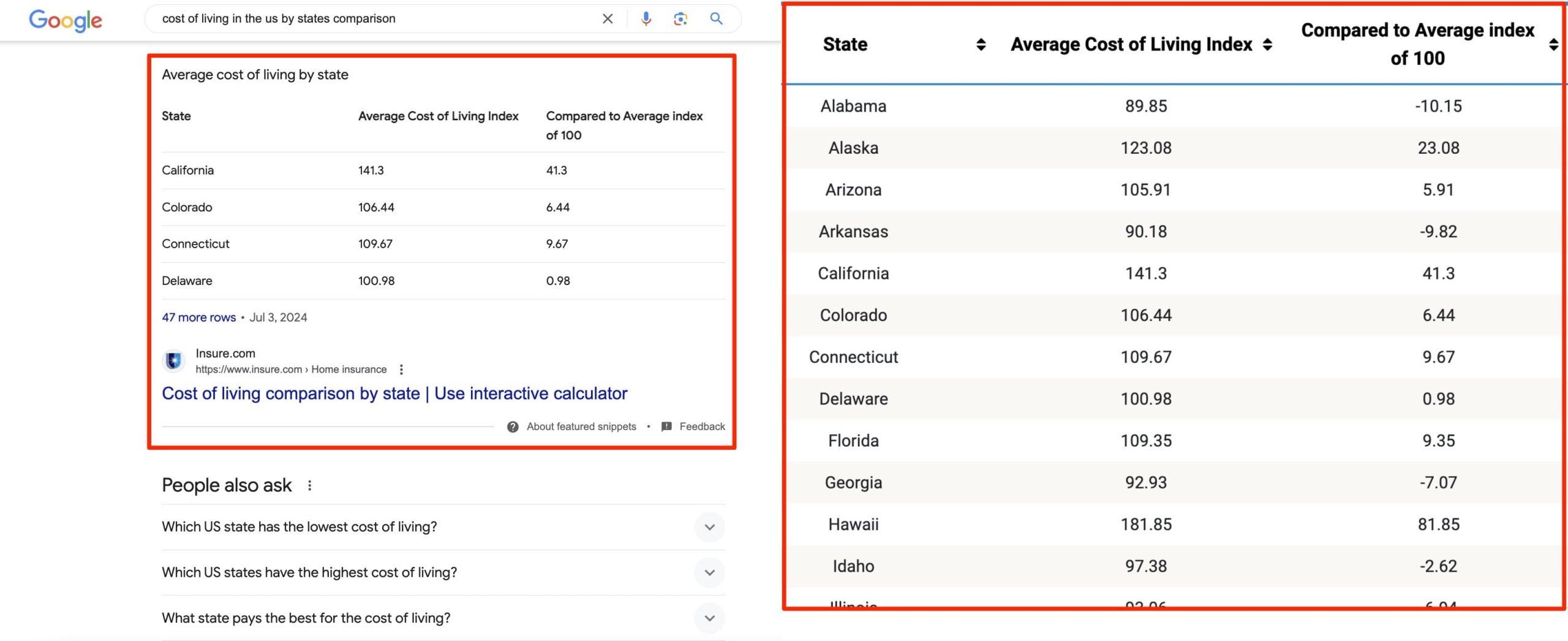Open 'About featured snippets' link
This screenshot has height=641, width=1568.
[x=581, y=427]
